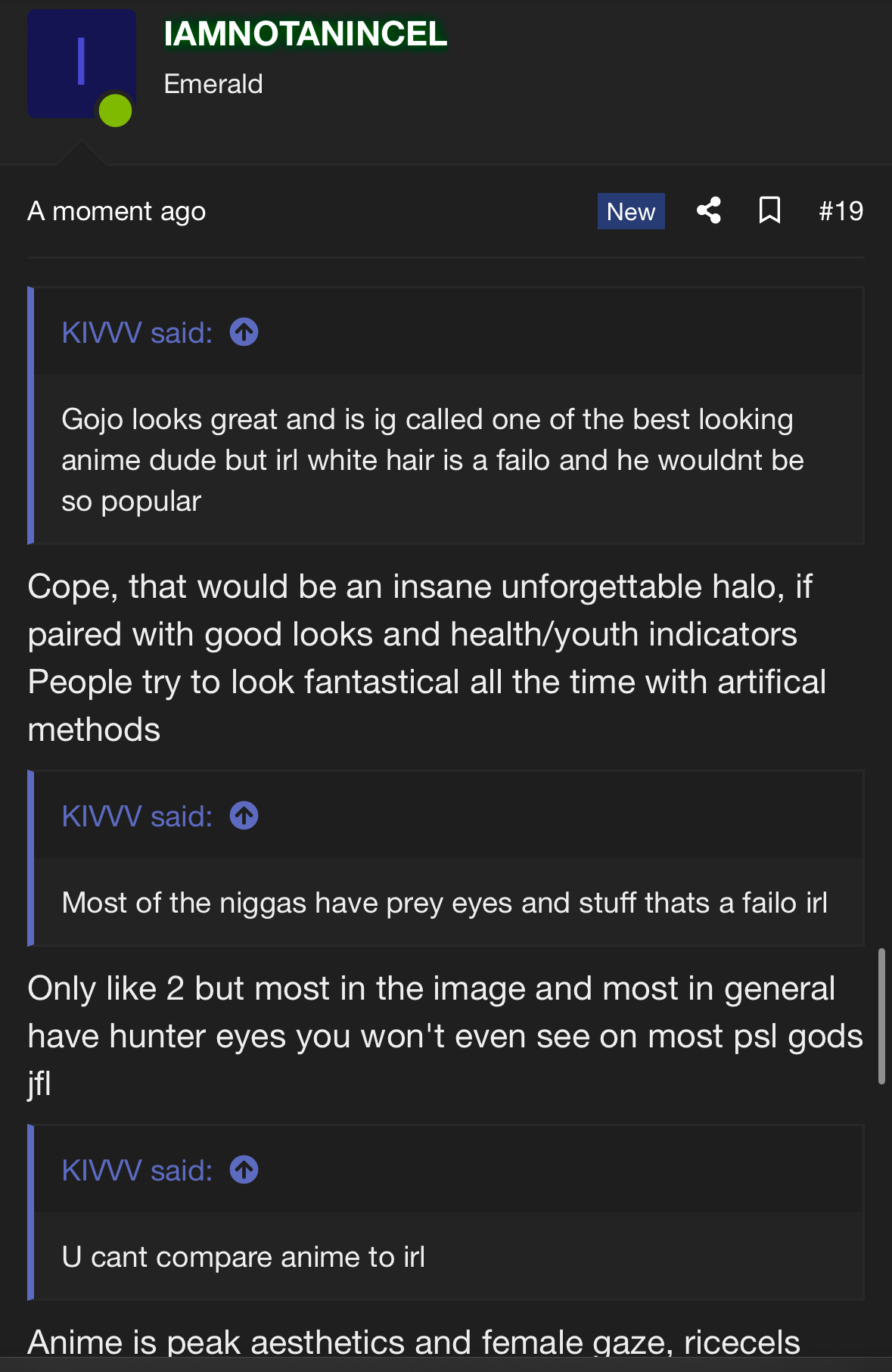Click the share icon on post #19
892x1372 pixels.
click(x=708, y=210)
